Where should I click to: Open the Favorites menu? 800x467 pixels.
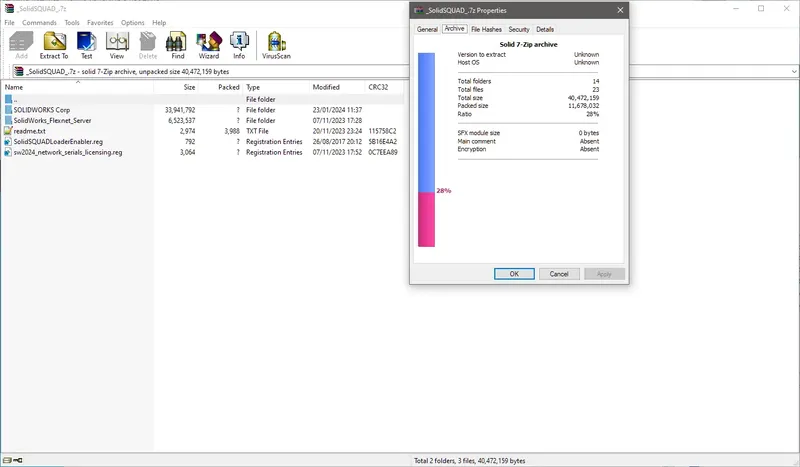[x=100, y=22]
